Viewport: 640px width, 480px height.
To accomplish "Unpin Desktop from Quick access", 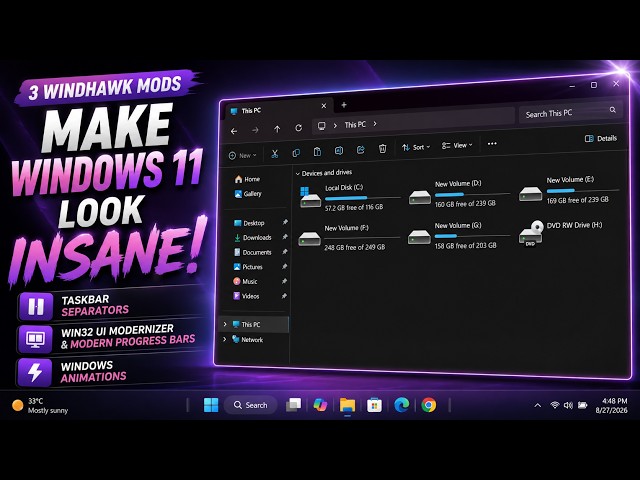I will point(285,222).
